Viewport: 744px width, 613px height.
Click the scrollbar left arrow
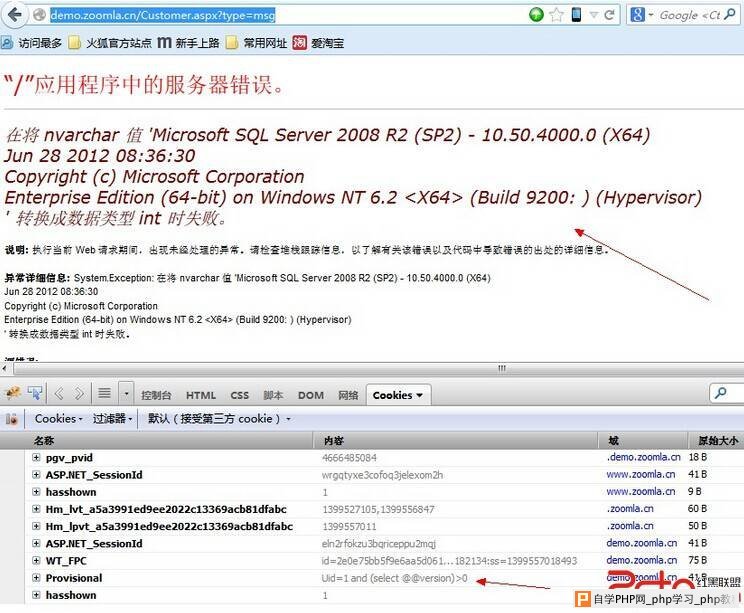(4, 368)
